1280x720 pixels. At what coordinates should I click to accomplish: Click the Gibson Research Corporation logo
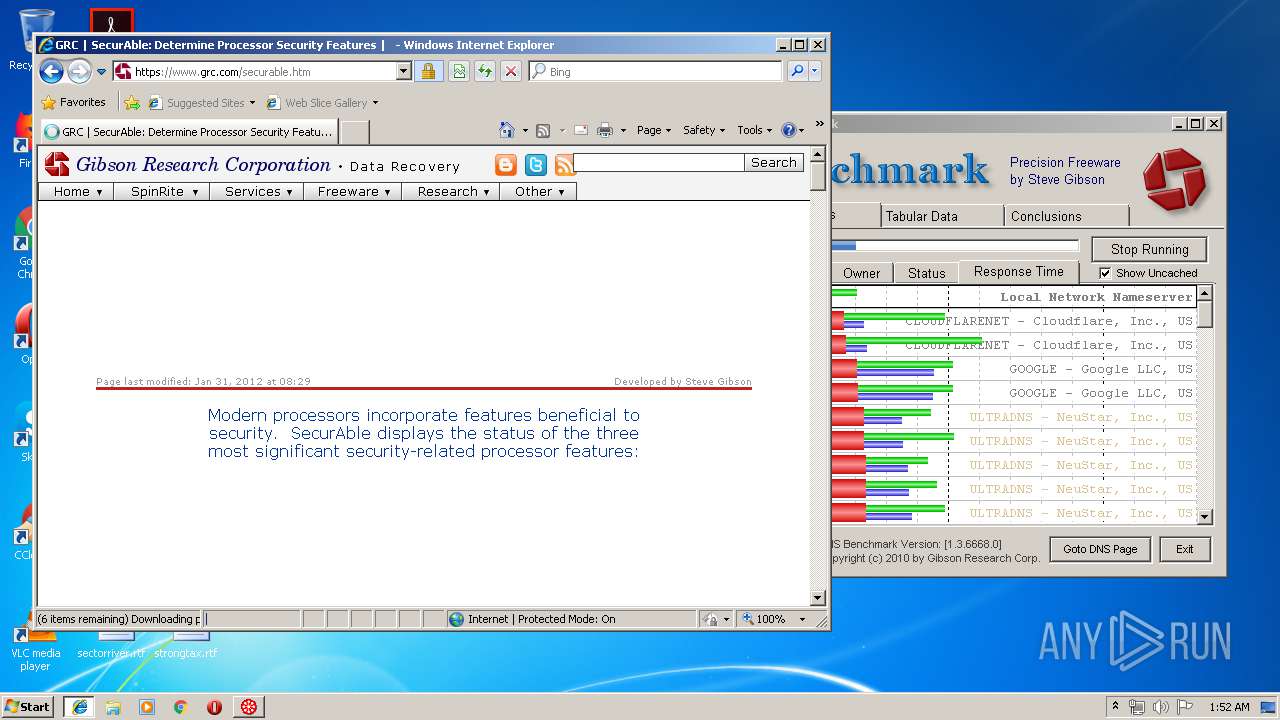[x=188, y=165]
